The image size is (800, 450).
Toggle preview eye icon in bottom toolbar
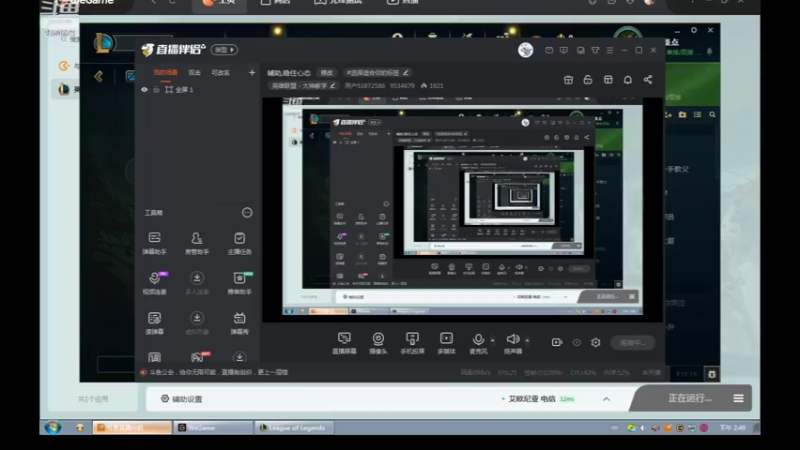coord(577,342)
